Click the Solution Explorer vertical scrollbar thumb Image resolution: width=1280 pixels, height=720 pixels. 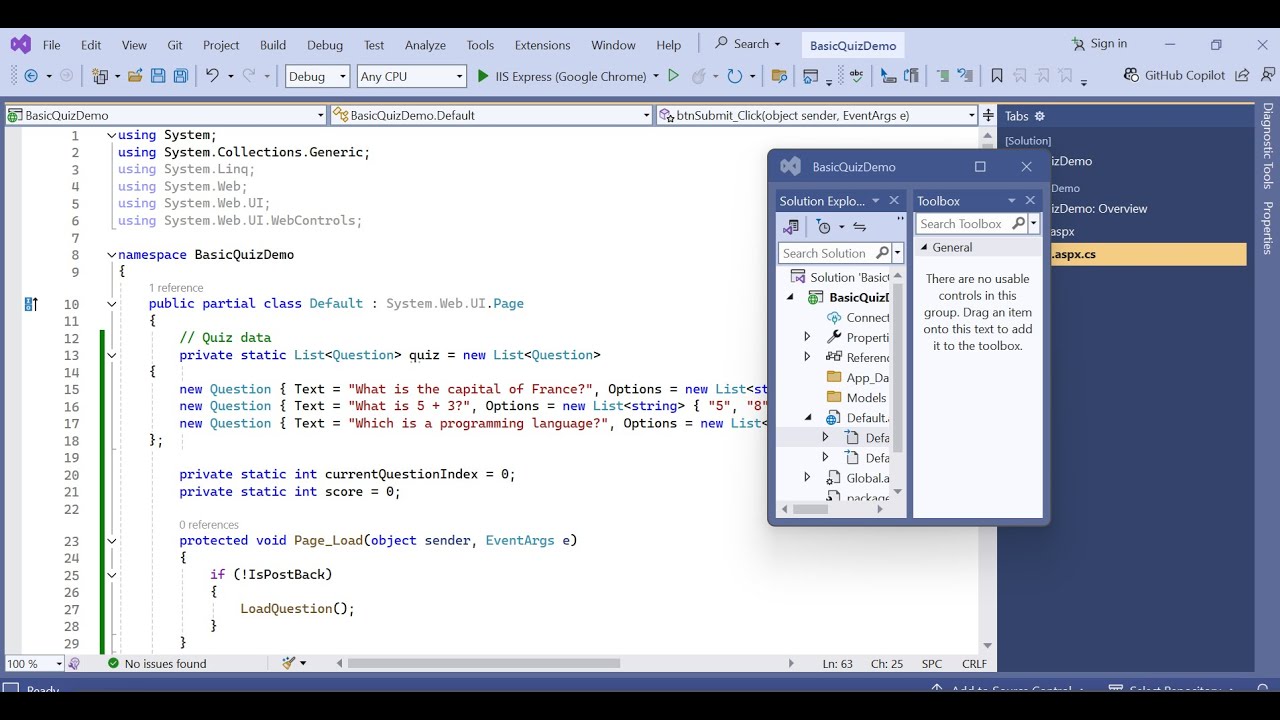tap(897, 367)
